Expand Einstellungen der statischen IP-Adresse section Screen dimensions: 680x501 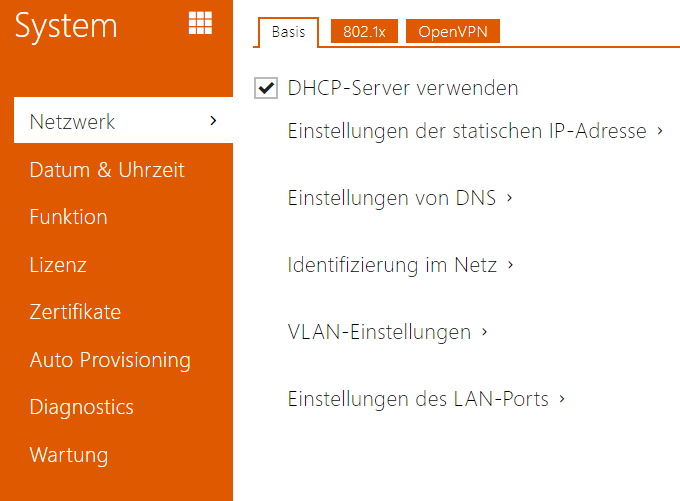coord(476,131)
